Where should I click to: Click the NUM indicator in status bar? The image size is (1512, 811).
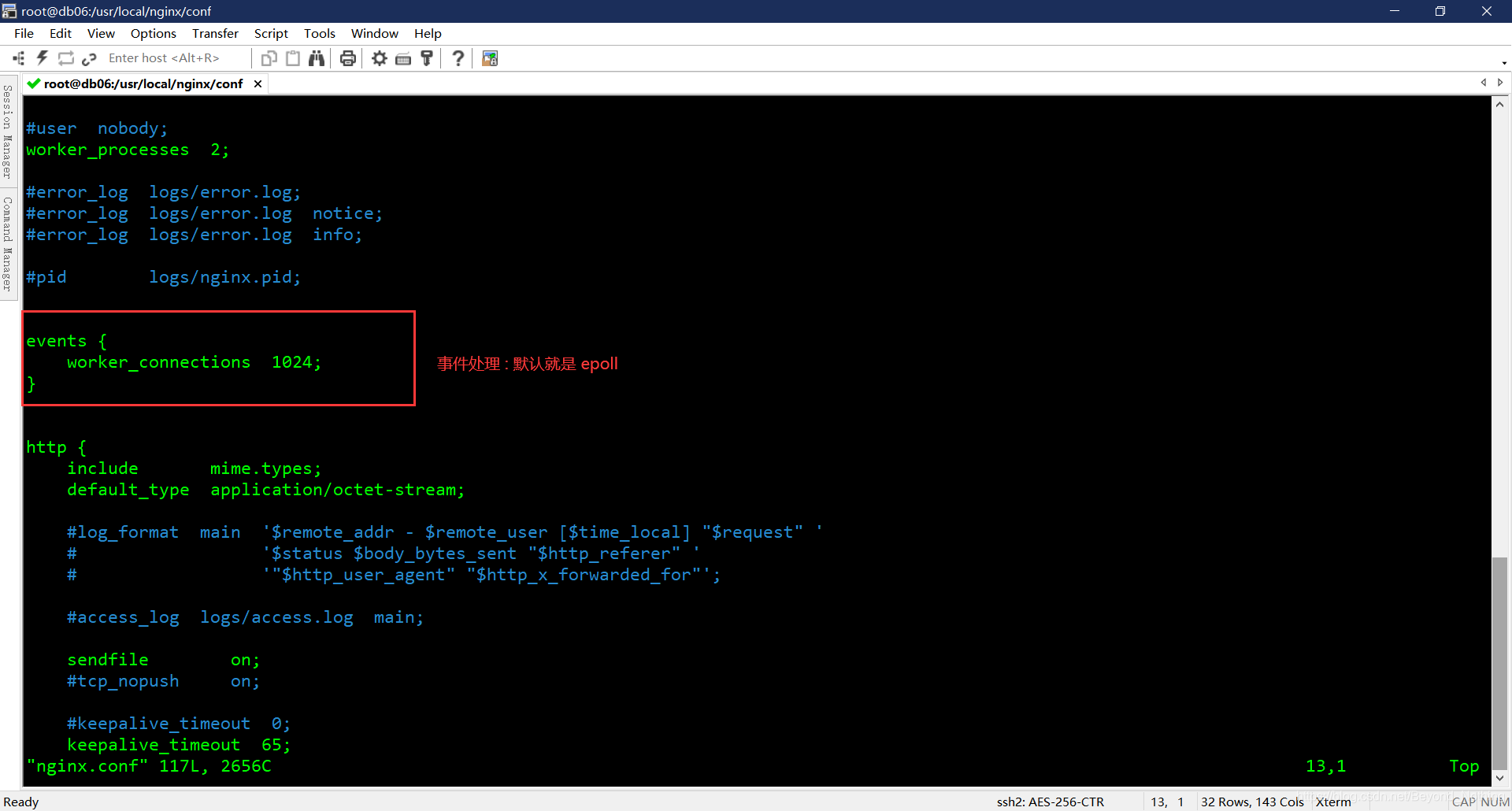coord(1495,802)
